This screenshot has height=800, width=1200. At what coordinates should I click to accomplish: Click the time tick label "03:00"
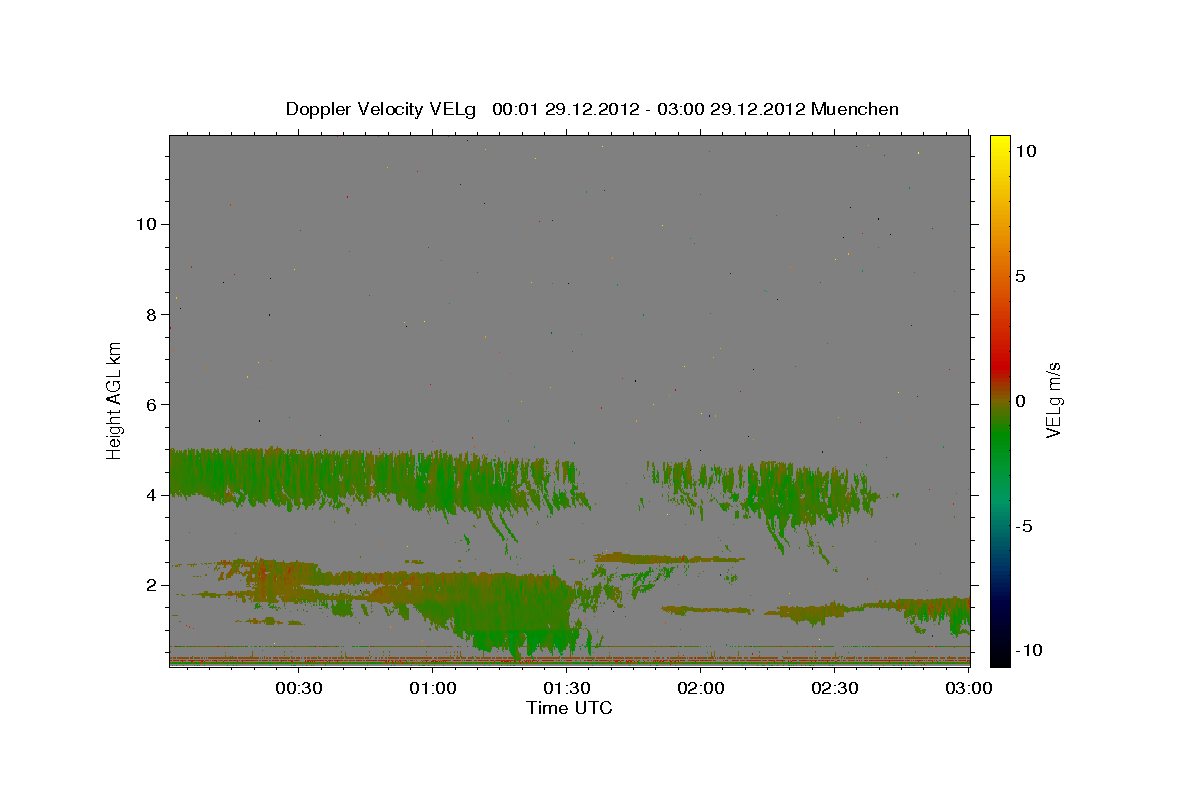[x=968, y=688]
